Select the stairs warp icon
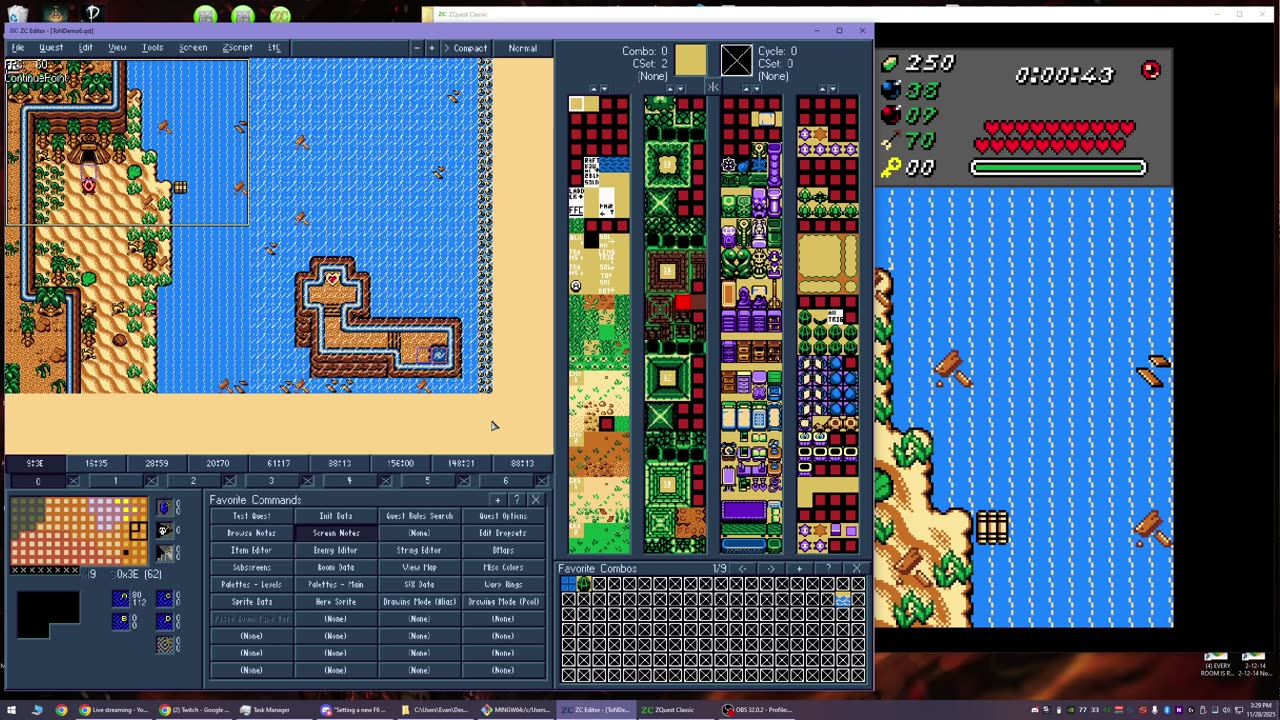 pos(164,553)
